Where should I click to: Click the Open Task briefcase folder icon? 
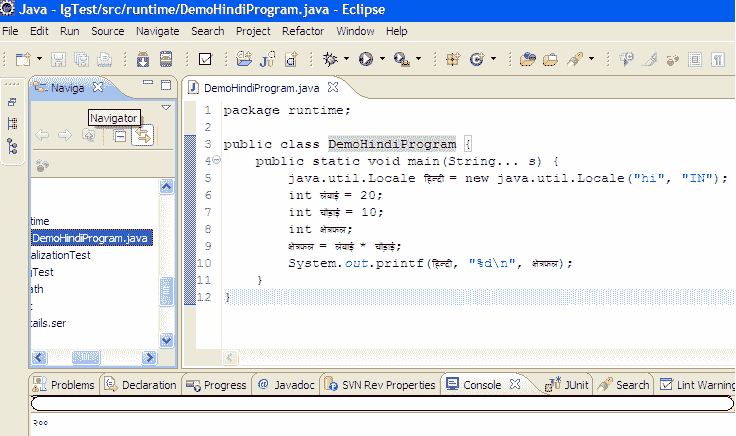click(551, 60)
